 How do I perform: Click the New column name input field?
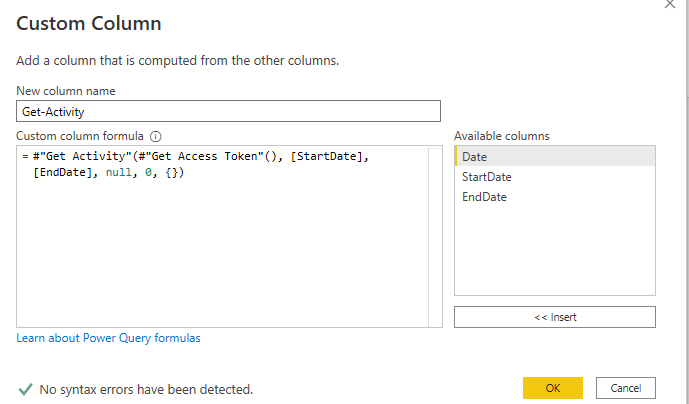tap(228, 111)
